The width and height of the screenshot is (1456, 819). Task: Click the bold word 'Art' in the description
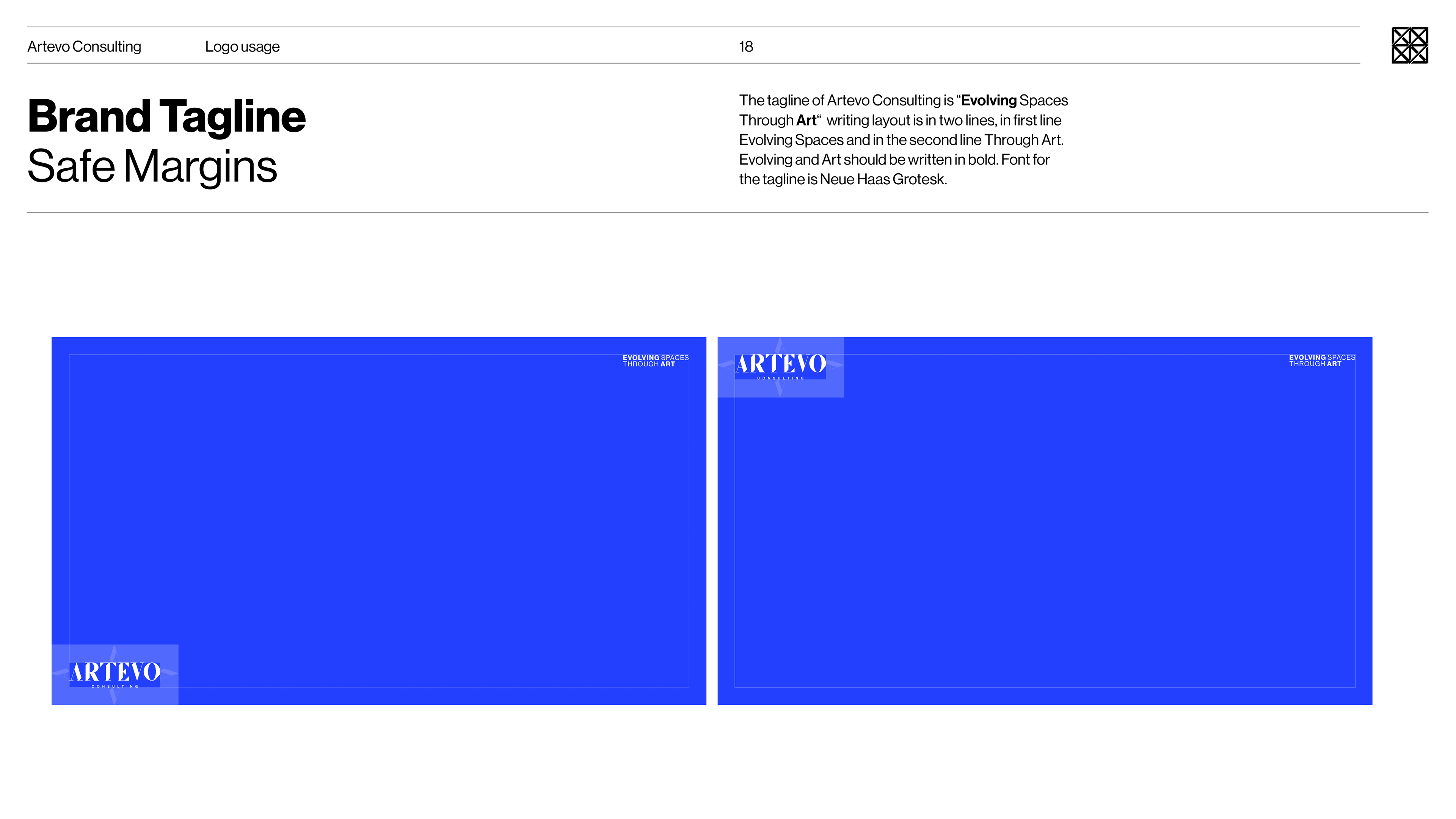[806, 121]
